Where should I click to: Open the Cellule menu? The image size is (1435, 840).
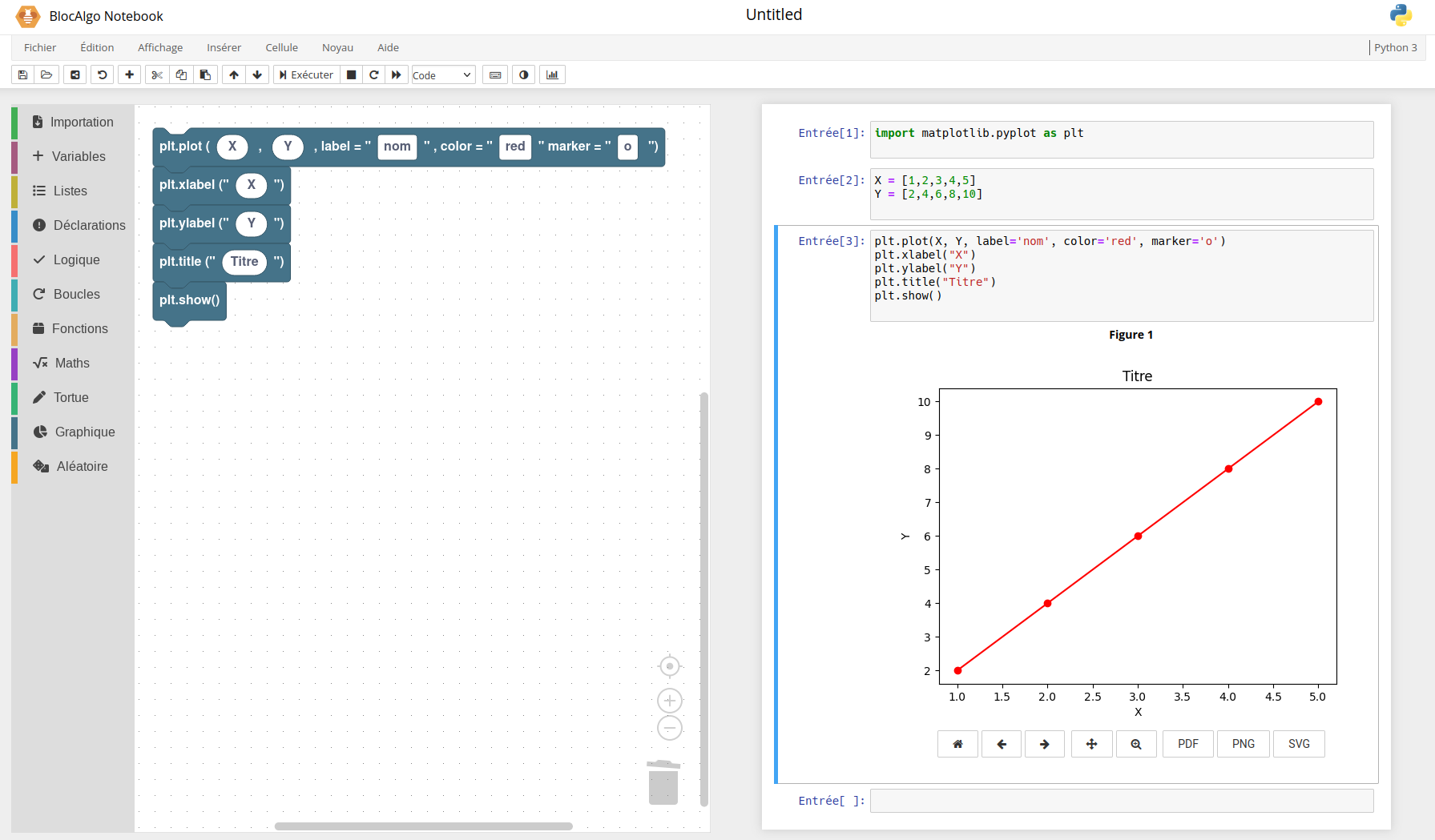[281, 48]
